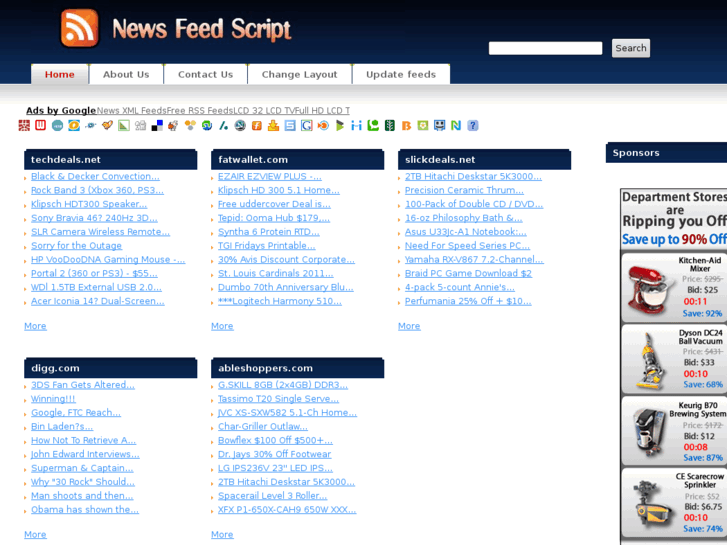Open the EZAIR EZVIEW PLUS link
Image resolution: width=727 pixels, height=545 pixels.
coord(269,176)
